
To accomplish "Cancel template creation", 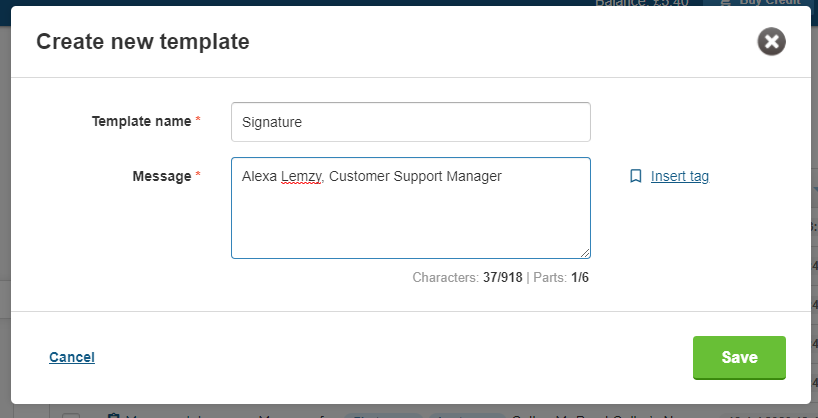I will coord(72,357).
